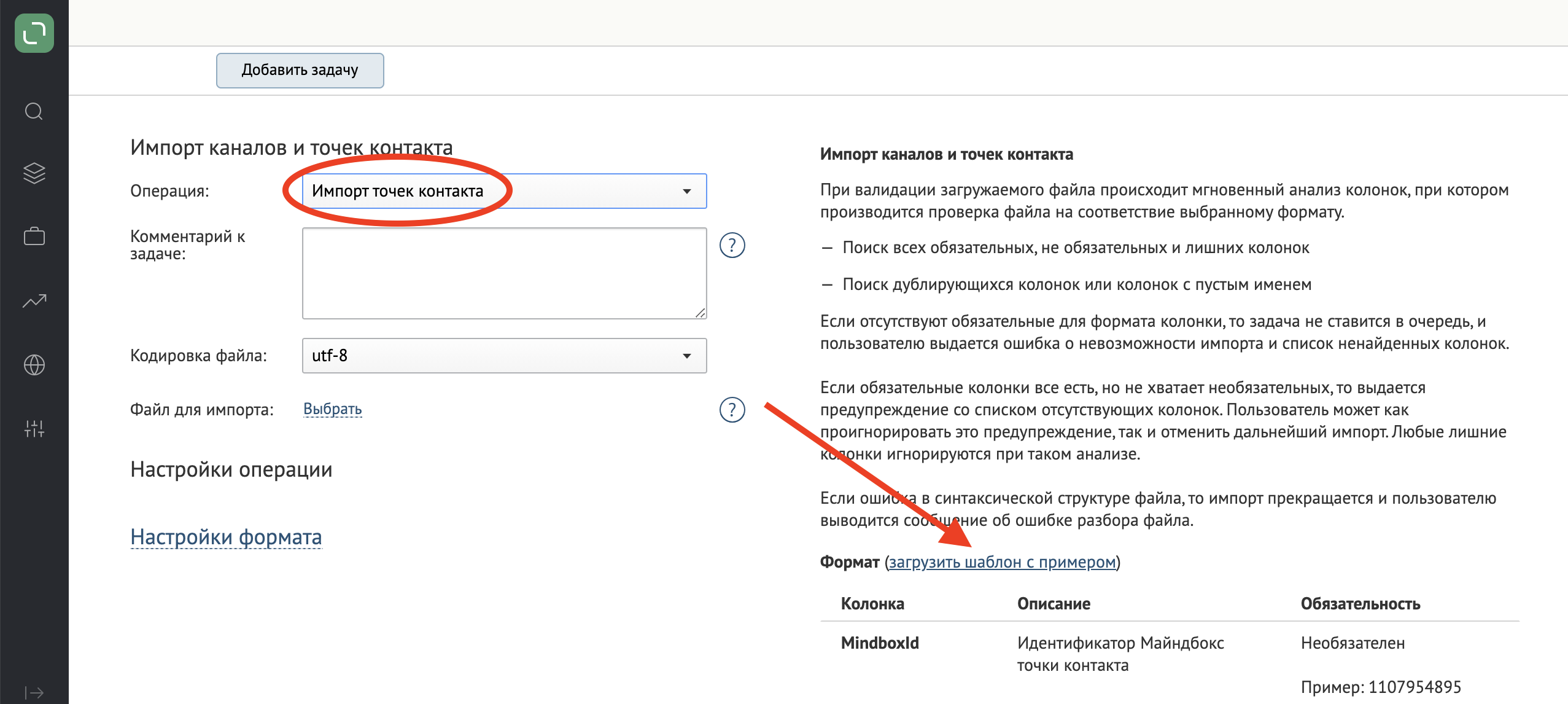
Task: Open the sliders settings icon in sidebar
Action: coord(34,428)
